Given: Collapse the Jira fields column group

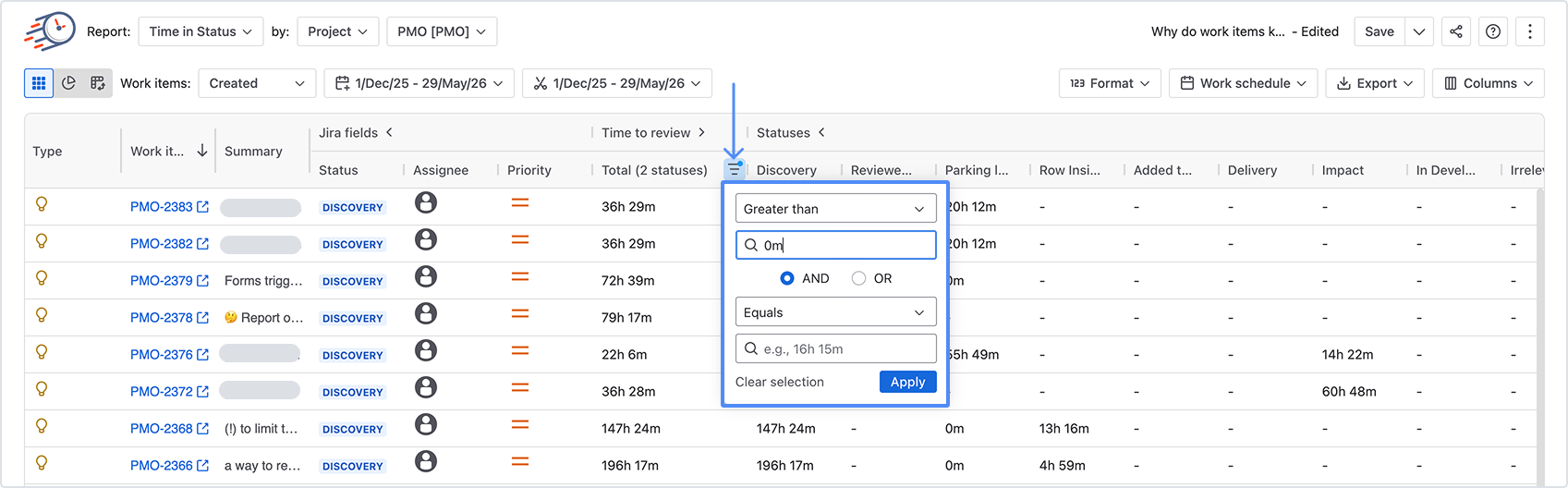Looking at the screenshot, I should [390, 132].
